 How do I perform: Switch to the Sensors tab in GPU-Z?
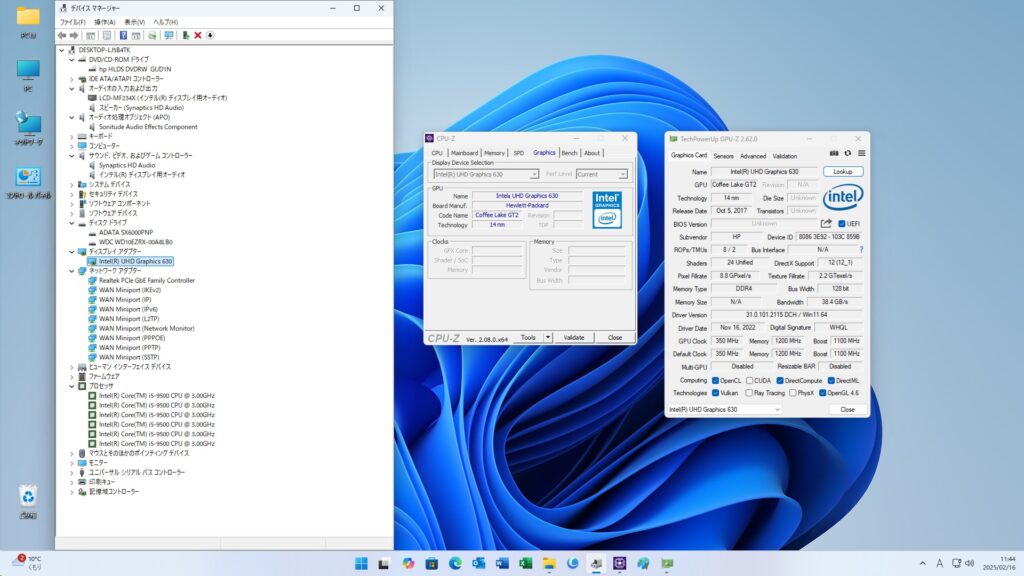click(723, 156)
